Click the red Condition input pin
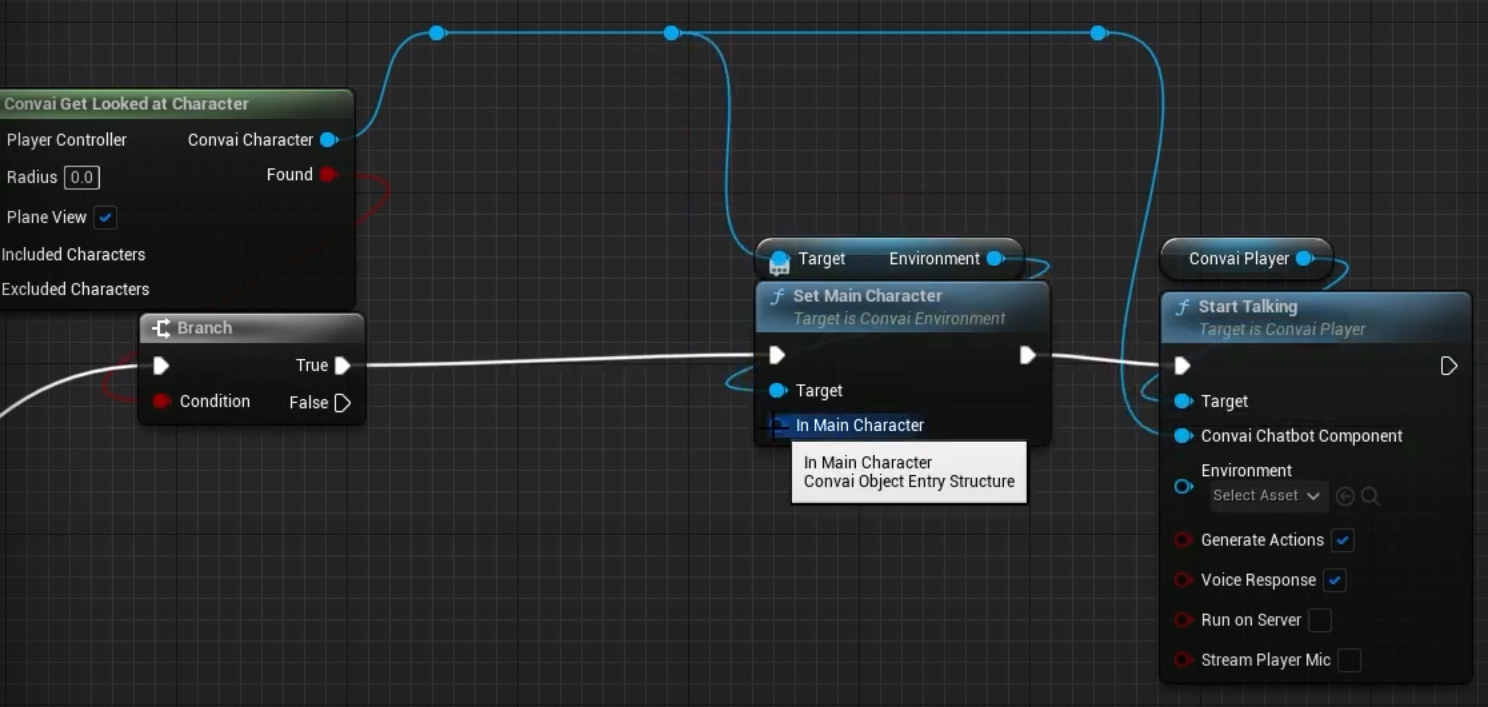 (161, 401)
